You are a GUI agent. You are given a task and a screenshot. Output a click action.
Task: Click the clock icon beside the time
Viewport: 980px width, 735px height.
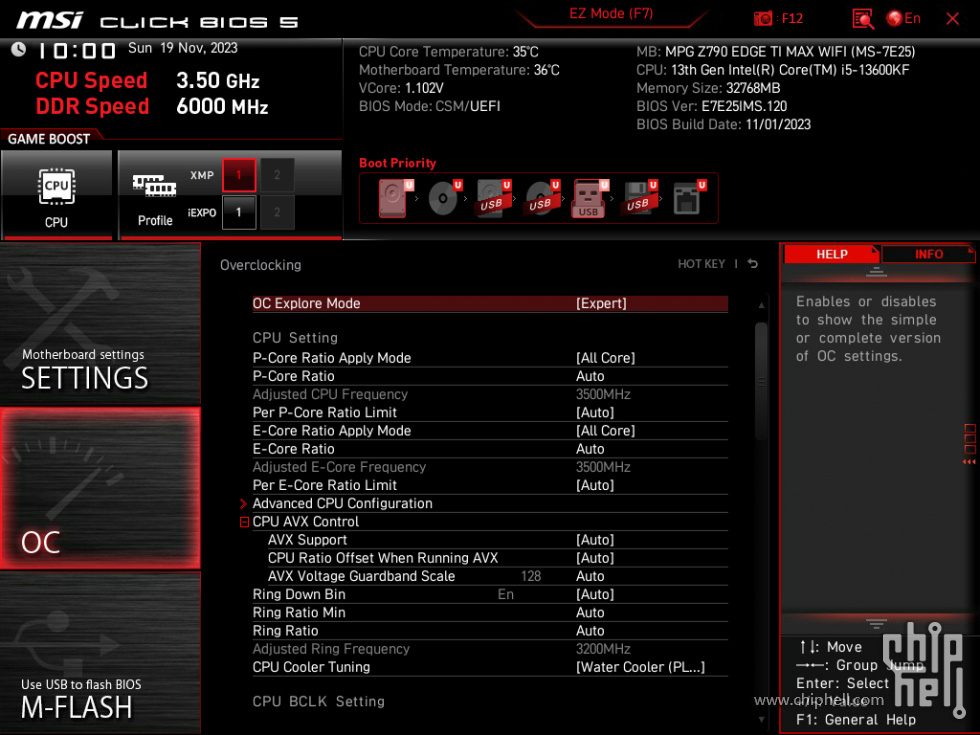click(18, 49)
